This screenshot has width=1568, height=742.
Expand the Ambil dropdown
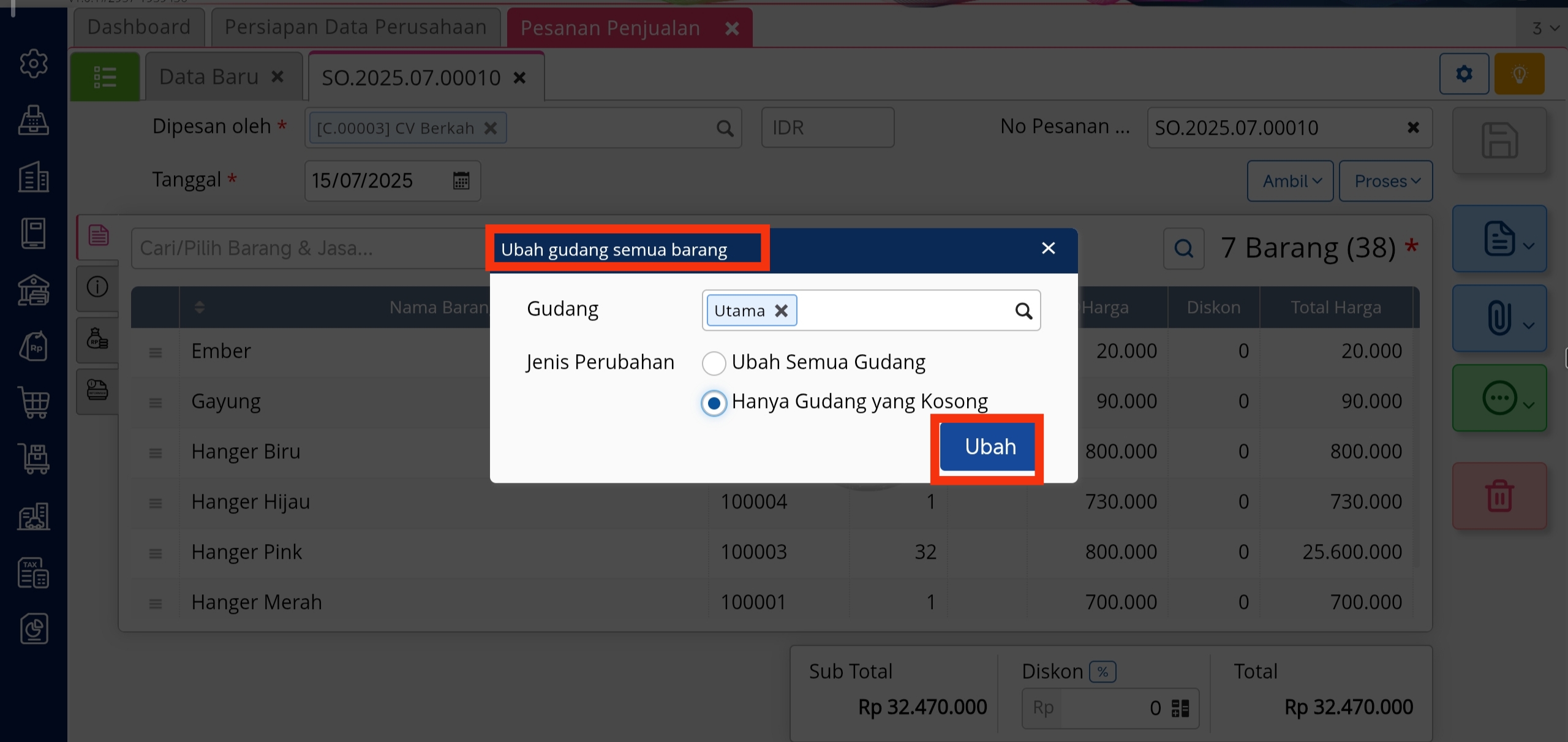click(x=1291, y=181)
